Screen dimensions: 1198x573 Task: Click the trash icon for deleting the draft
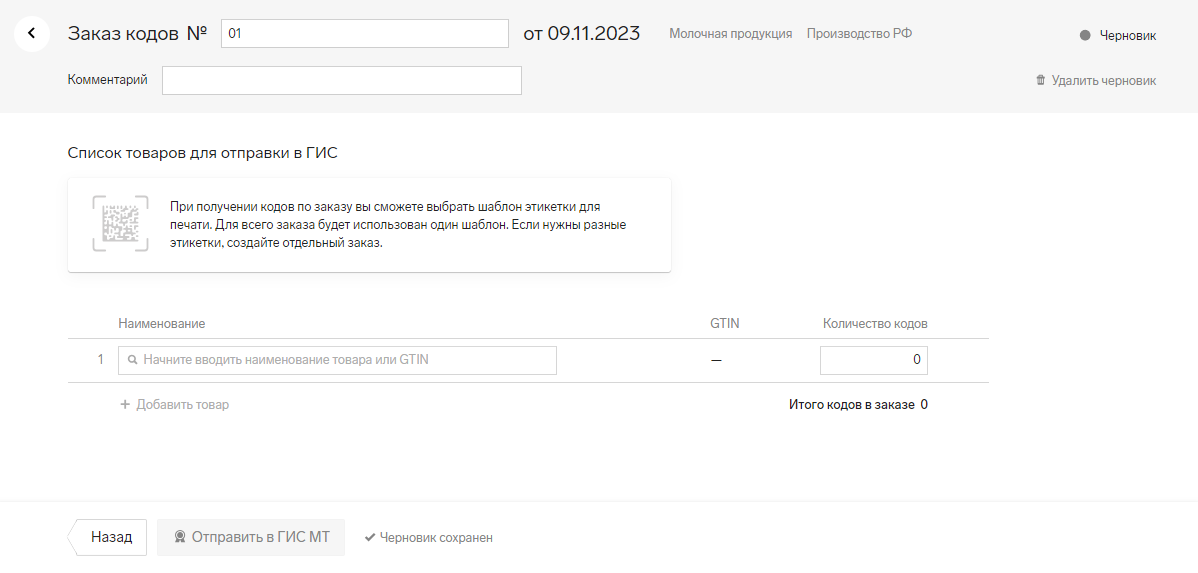click(x=1040, y=80)
